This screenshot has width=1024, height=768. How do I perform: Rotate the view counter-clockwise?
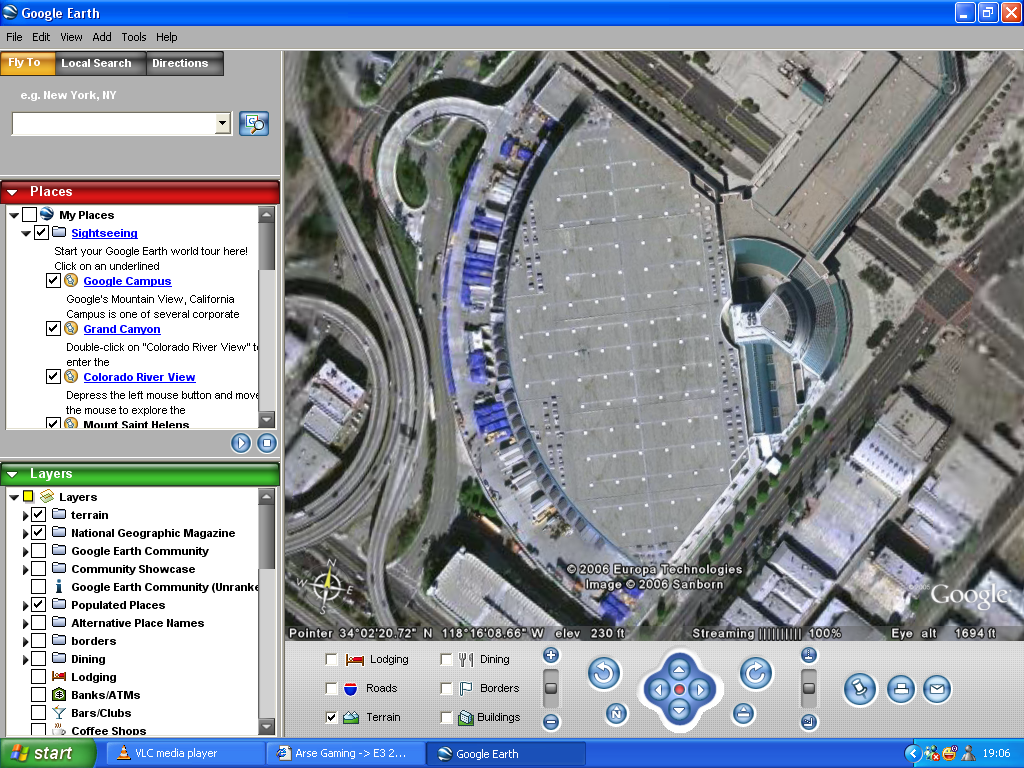point(604,674)
